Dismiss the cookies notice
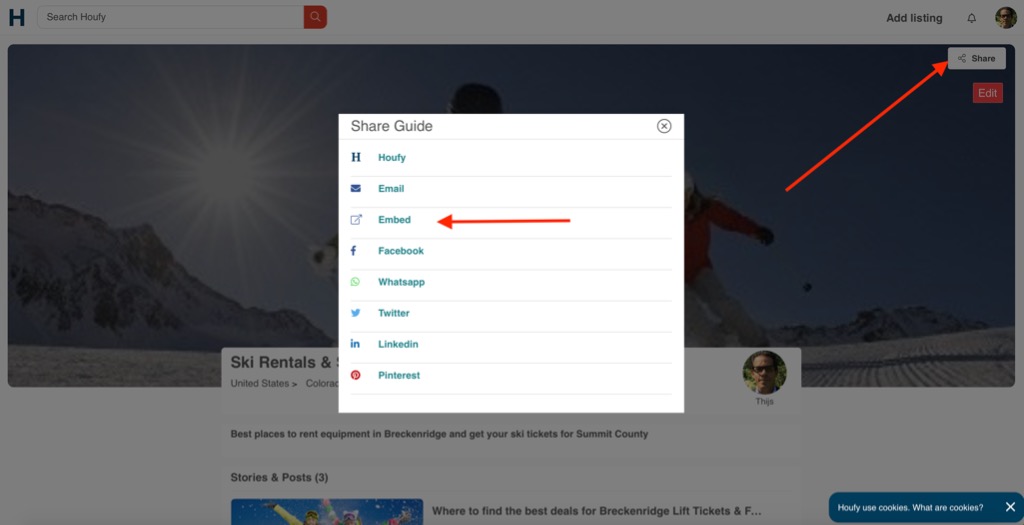 (x=1010, y=507)
